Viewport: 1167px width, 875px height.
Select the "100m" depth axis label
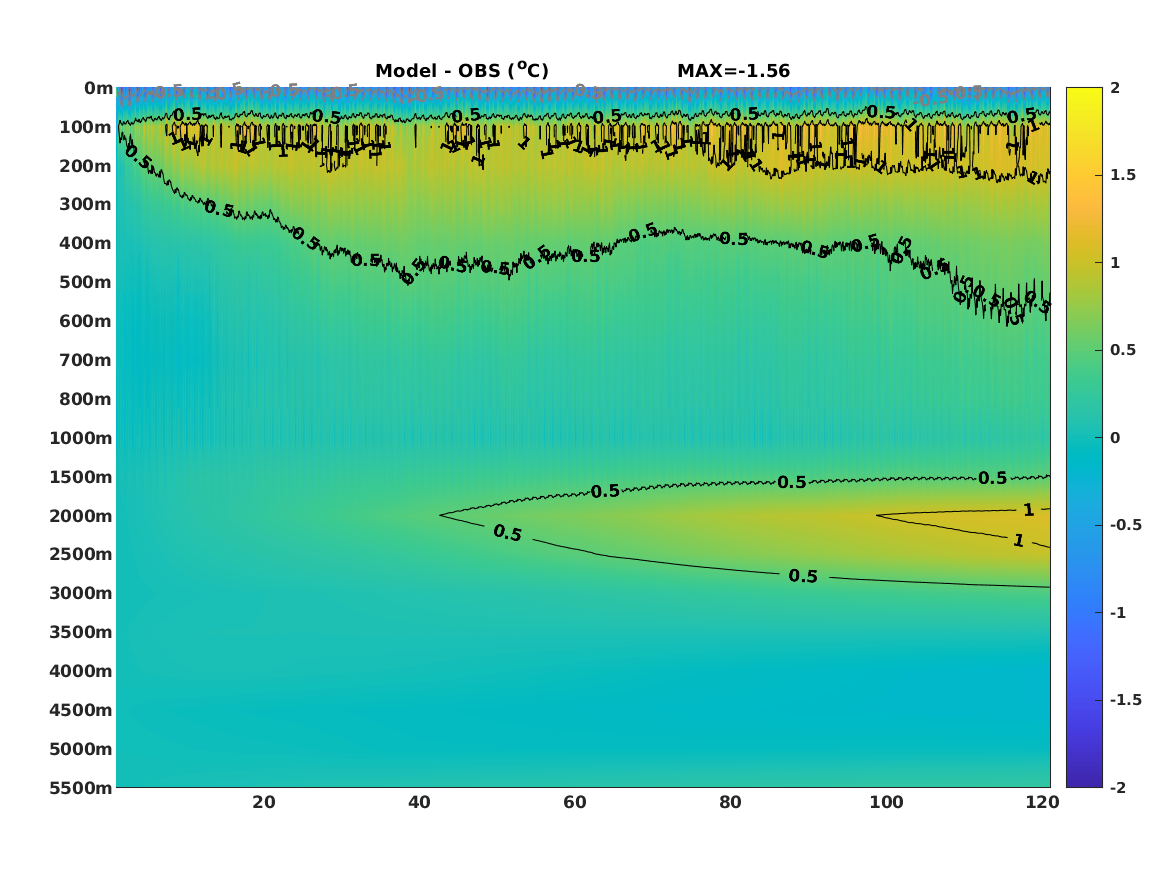click(86, 127)
